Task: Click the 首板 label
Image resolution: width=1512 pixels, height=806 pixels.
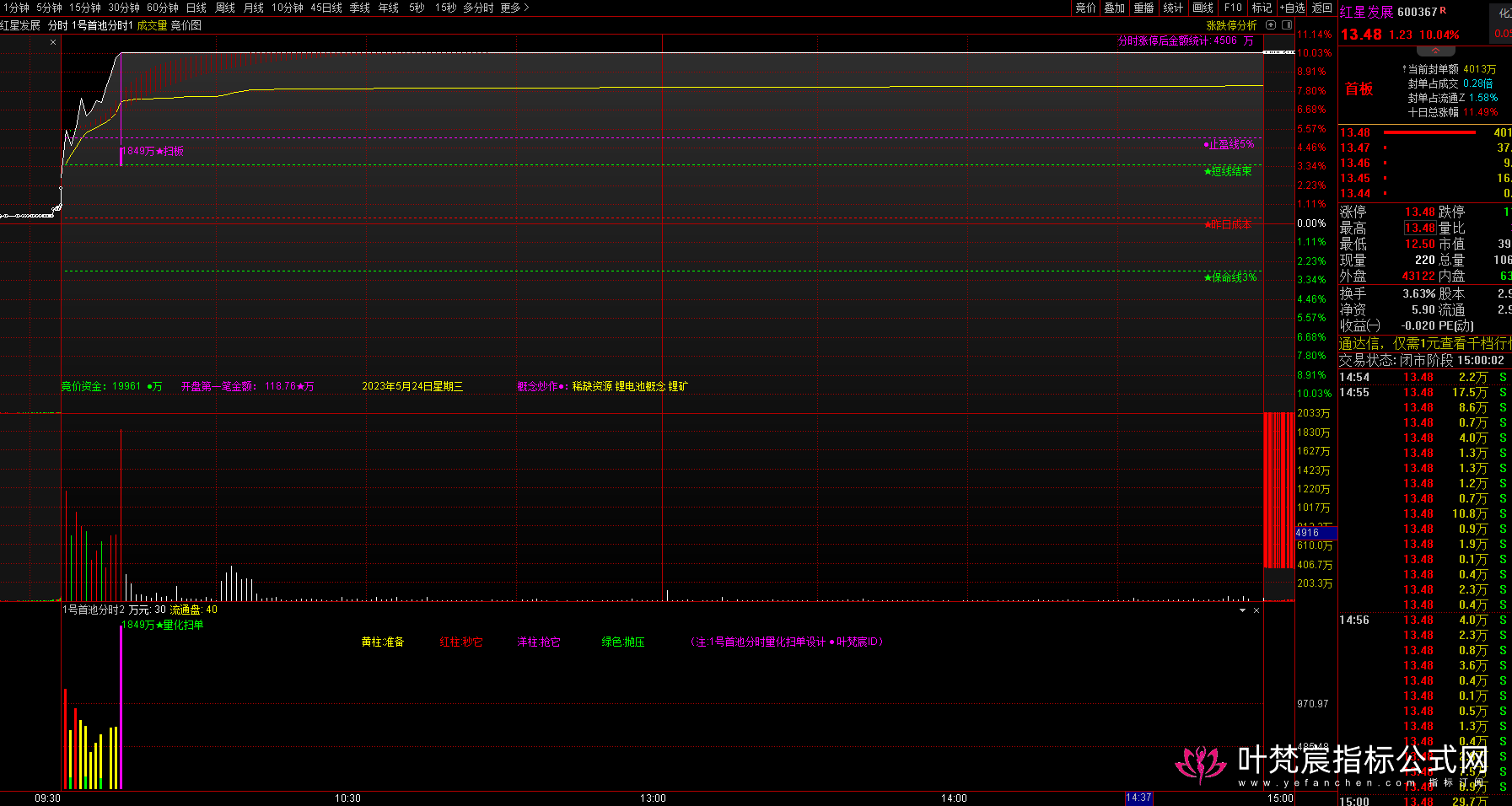Action: click(1359, 89)
